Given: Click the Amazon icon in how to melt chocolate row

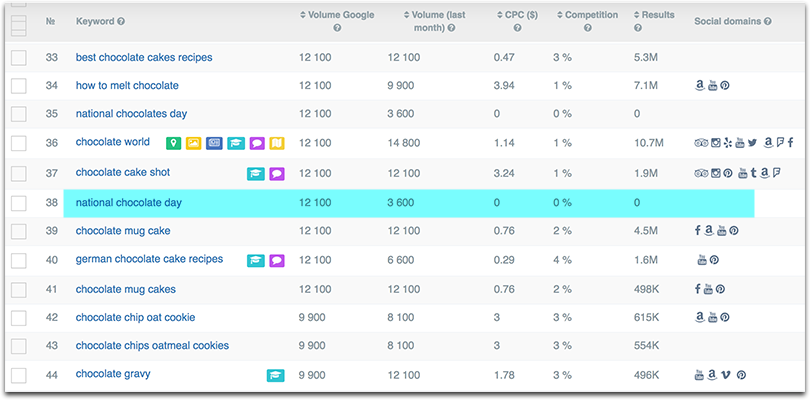Looking at the screenshot, I should (x=700, y=85).
